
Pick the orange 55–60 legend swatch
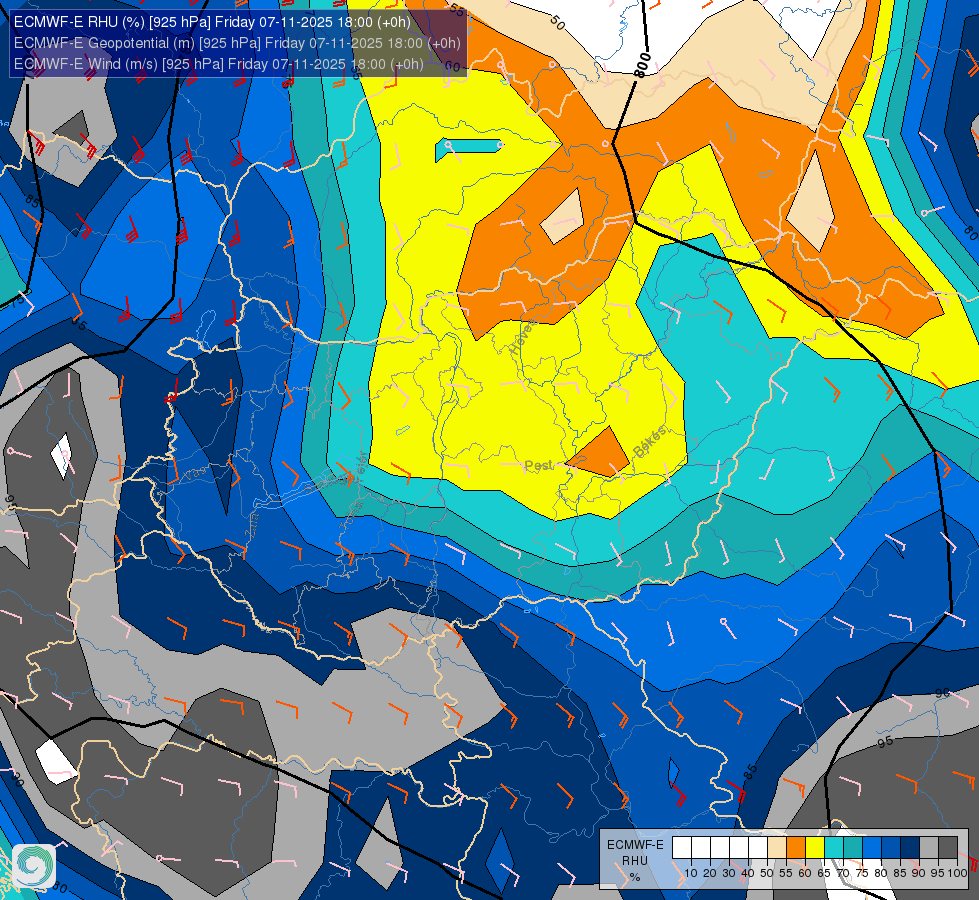[x=796, y=847]
